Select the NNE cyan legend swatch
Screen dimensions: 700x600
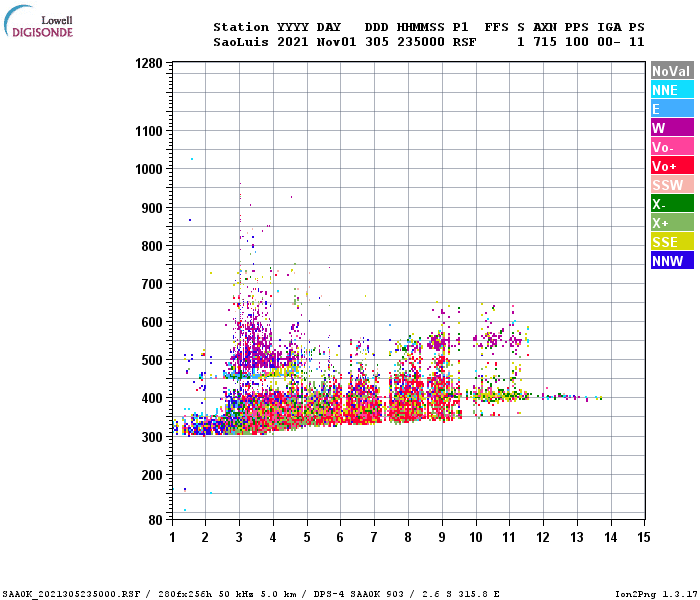(672, 90)
